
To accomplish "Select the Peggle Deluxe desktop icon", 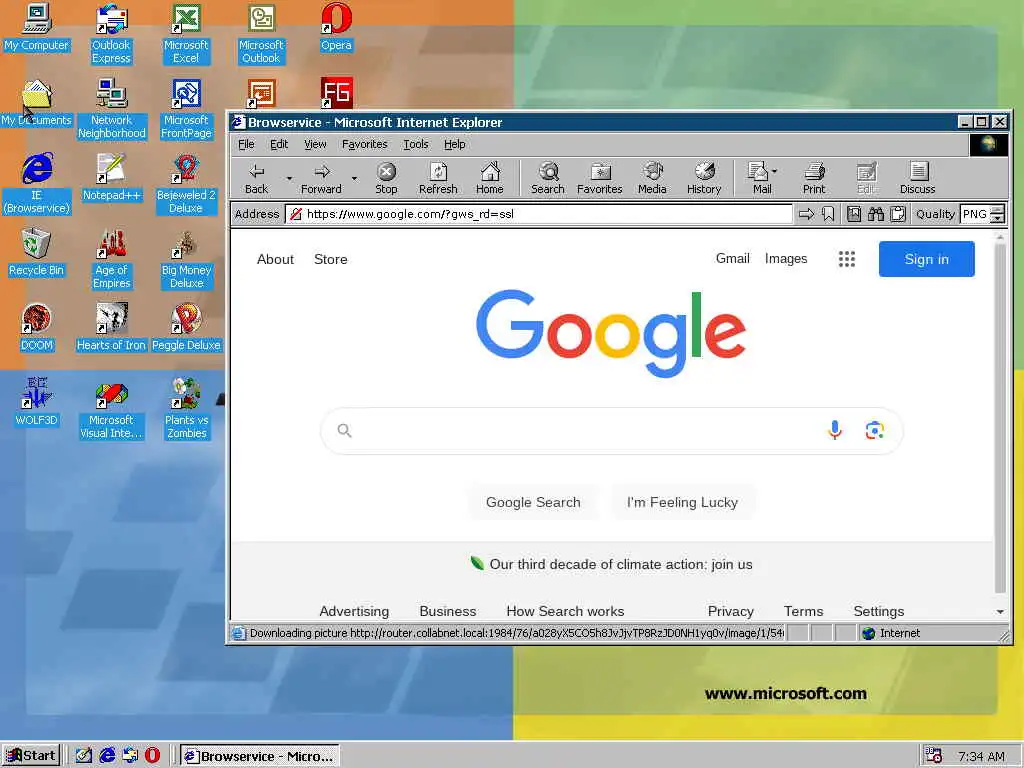I will point(186,327).
